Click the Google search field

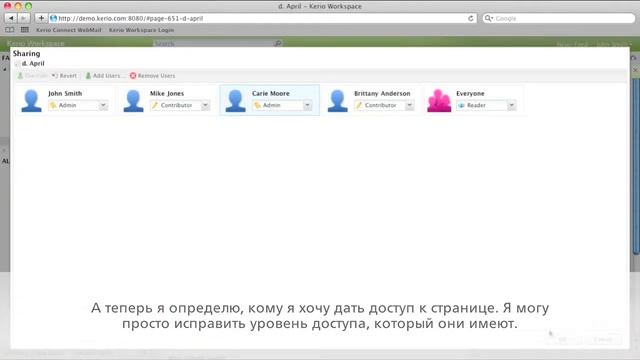559,18
